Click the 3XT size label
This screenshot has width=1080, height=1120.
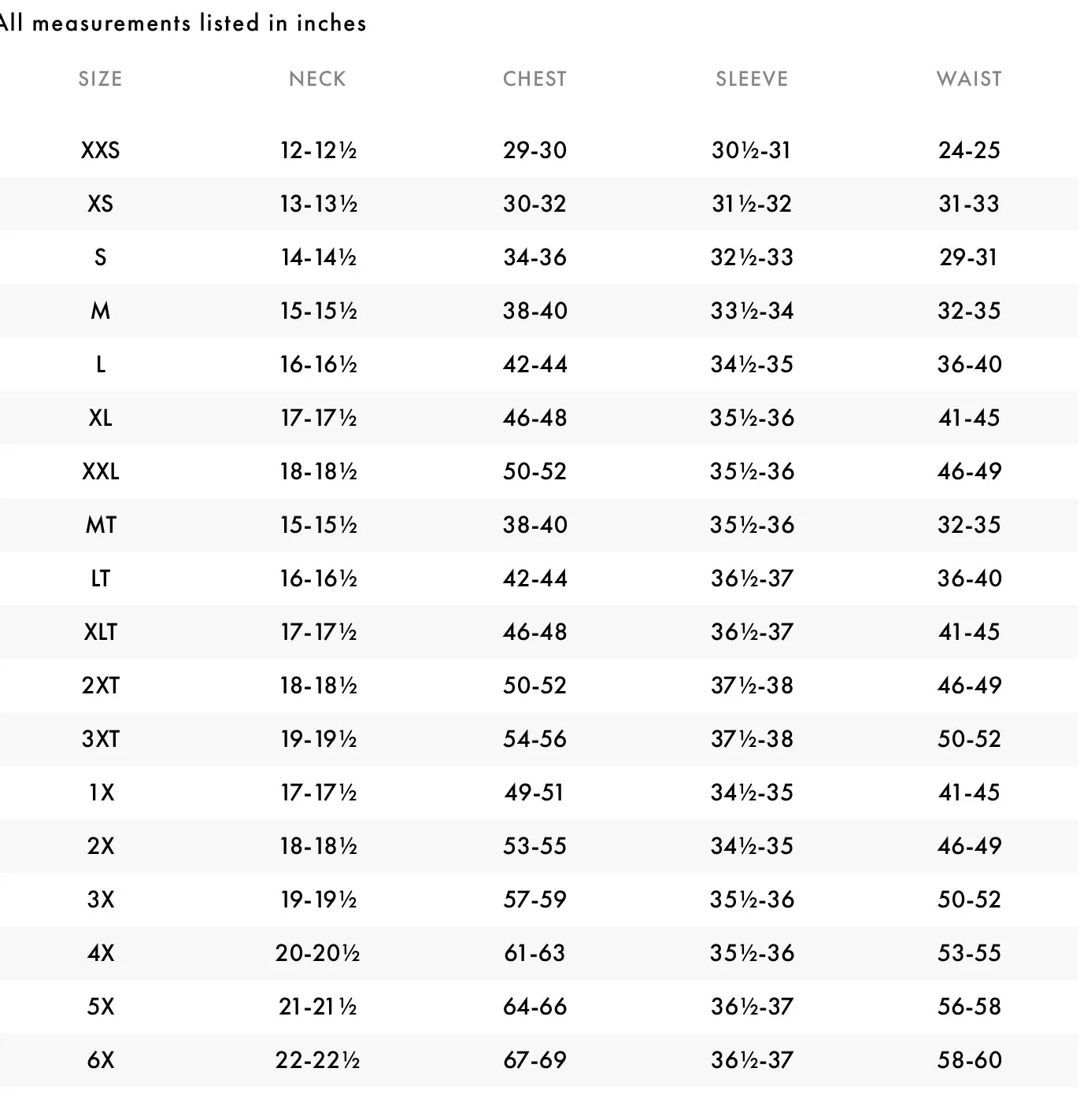tap(100, 739)
